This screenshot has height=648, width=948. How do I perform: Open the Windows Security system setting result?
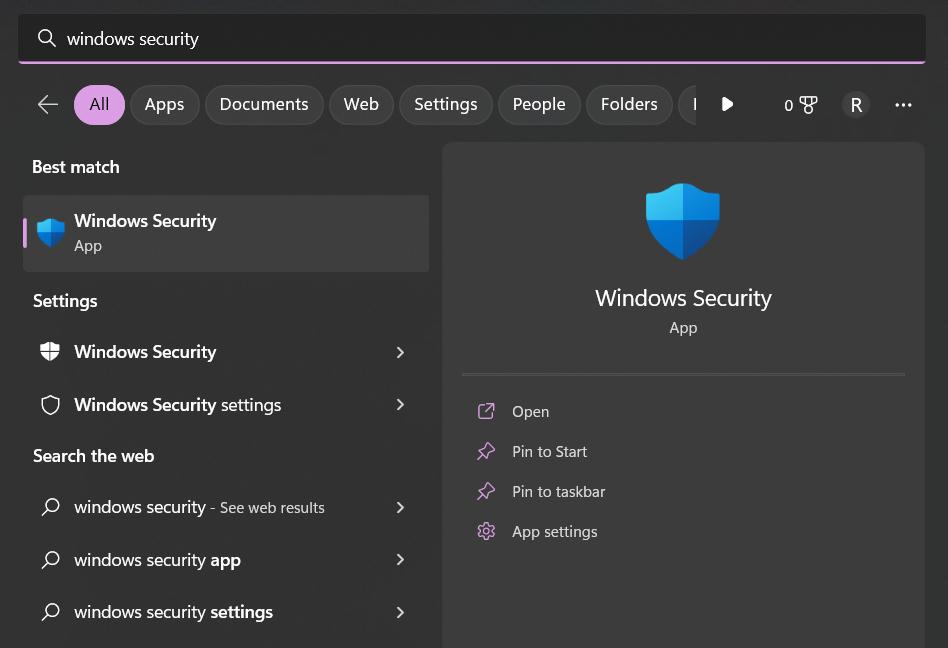point(226,352)
